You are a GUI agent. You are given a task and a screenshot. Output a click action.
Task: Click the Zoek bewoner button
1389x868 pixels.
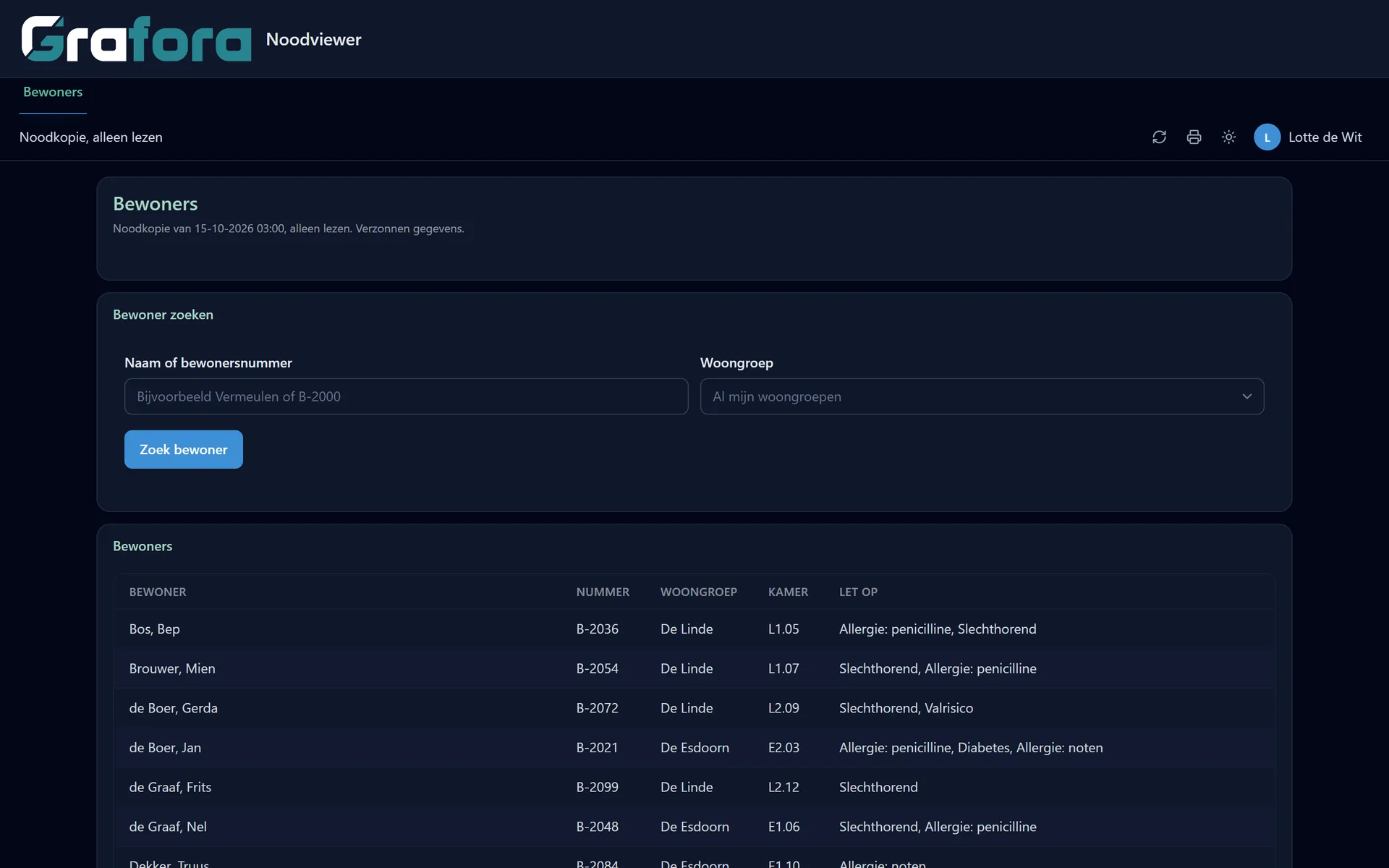184,449
